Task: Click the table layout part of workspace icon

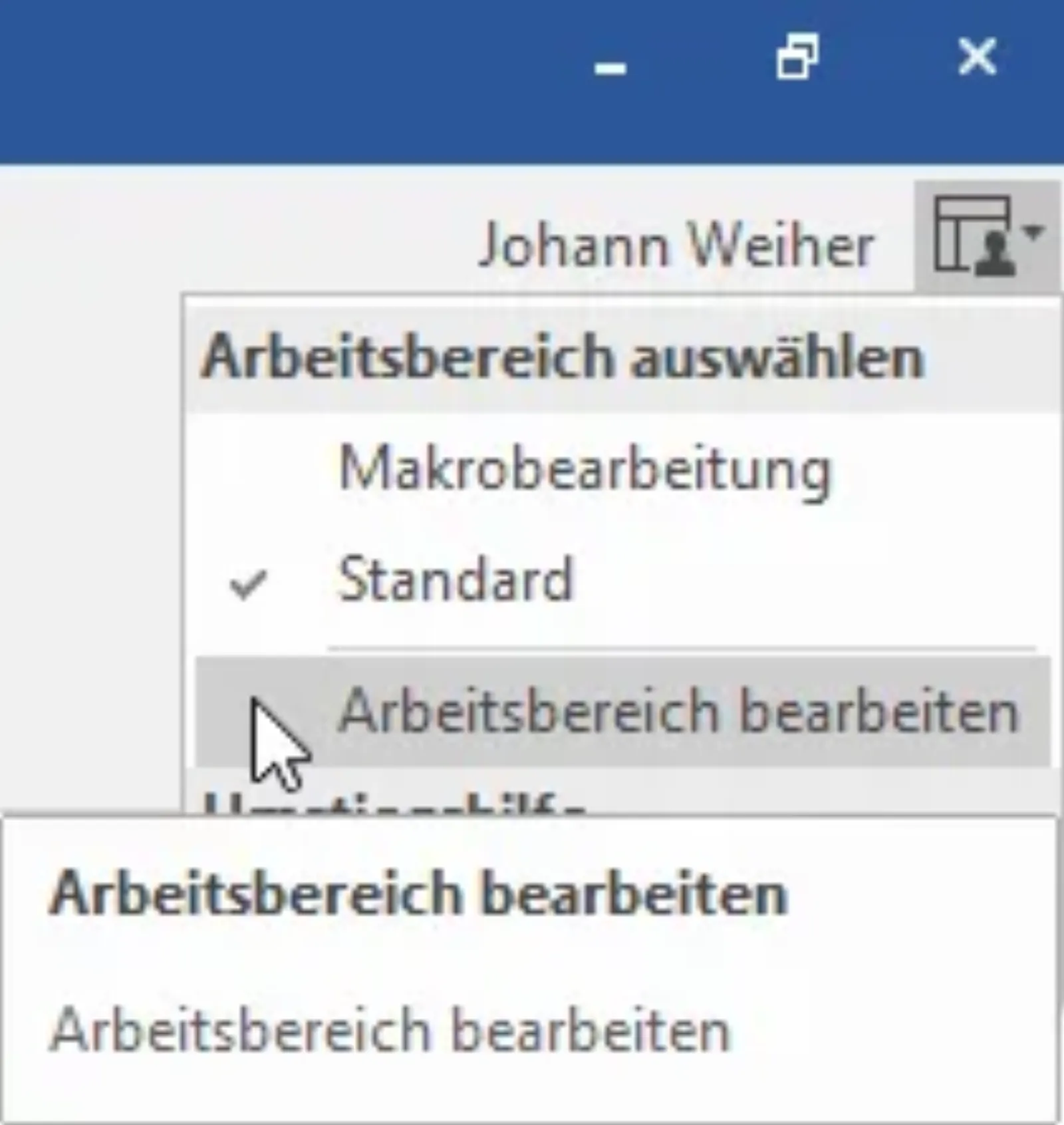Action: click(962, 233)
